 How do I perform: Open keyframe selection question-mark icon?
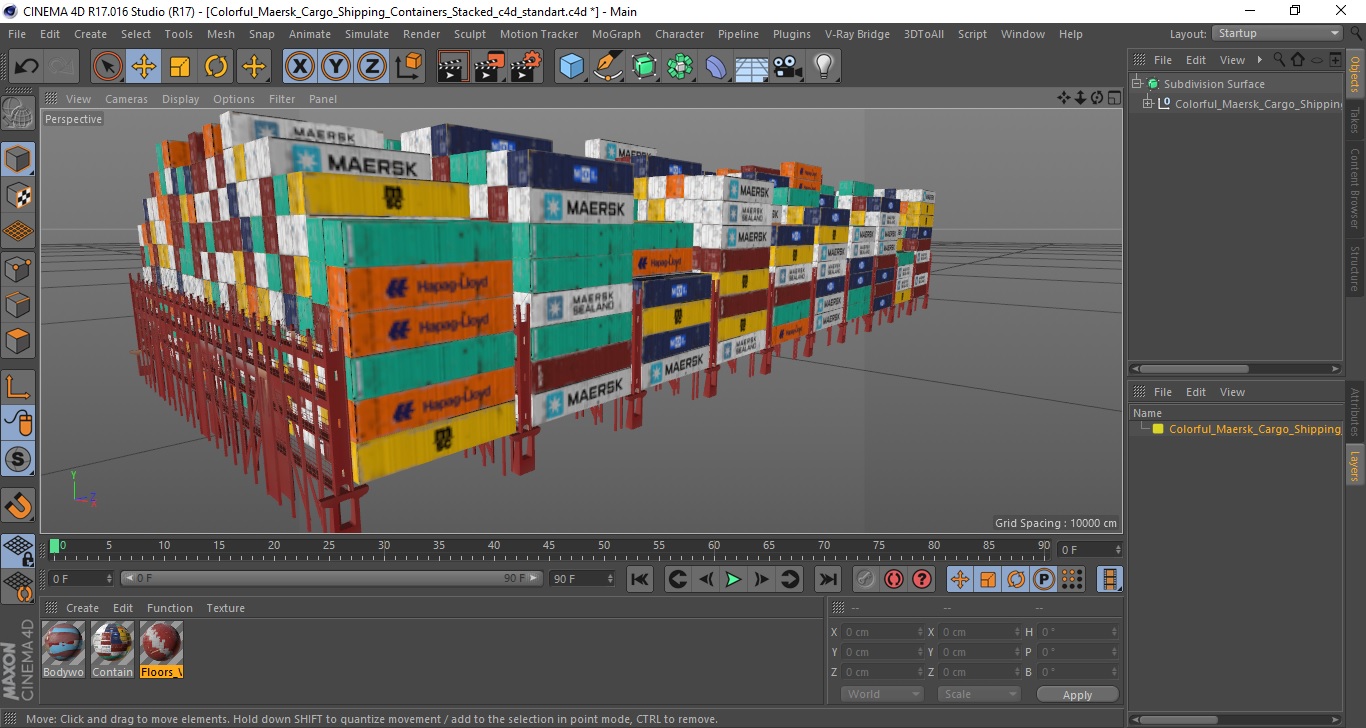(921, 579)
